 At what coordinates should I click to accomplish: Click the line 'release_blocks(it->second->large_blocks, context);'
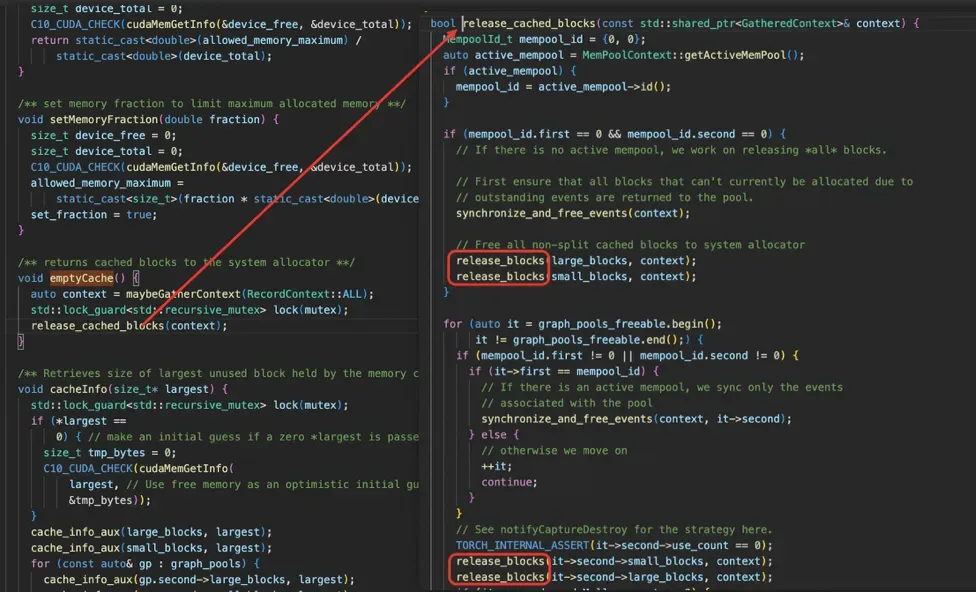tap(614, 578)
